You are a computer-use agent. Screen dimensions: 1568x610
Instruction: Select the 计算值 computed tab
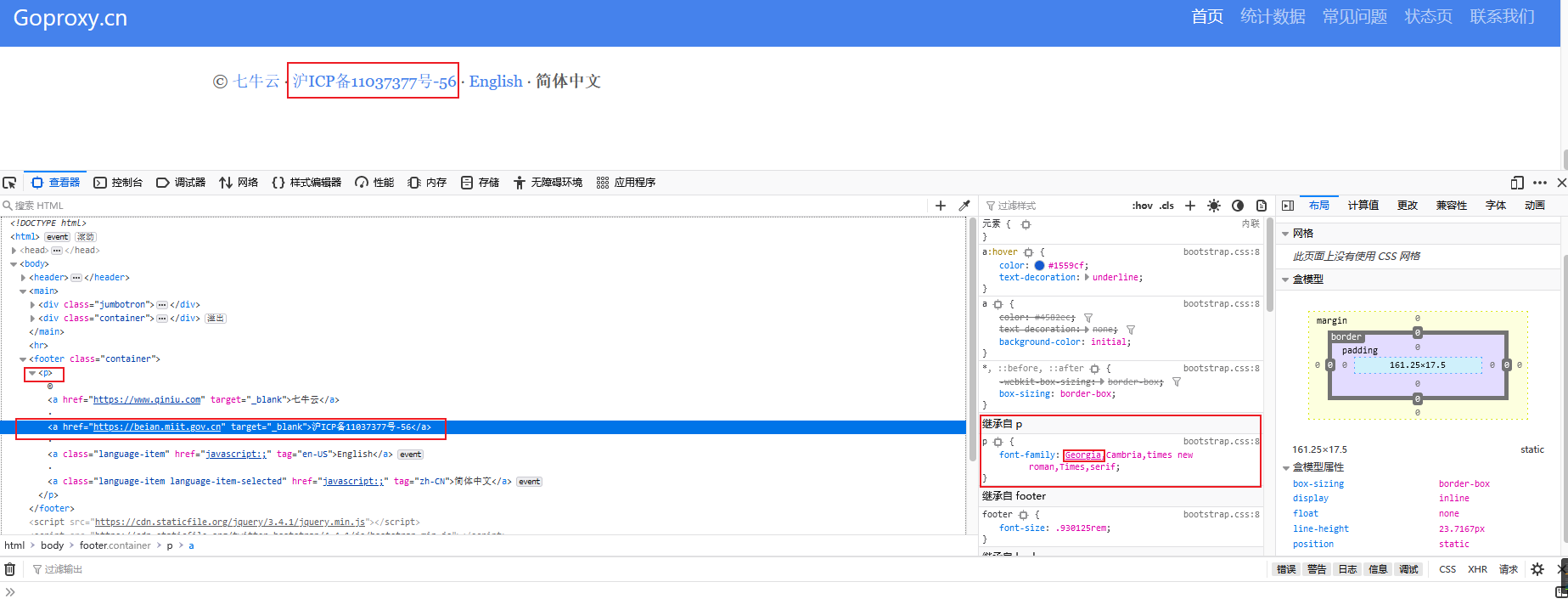tap(1363, 206)
